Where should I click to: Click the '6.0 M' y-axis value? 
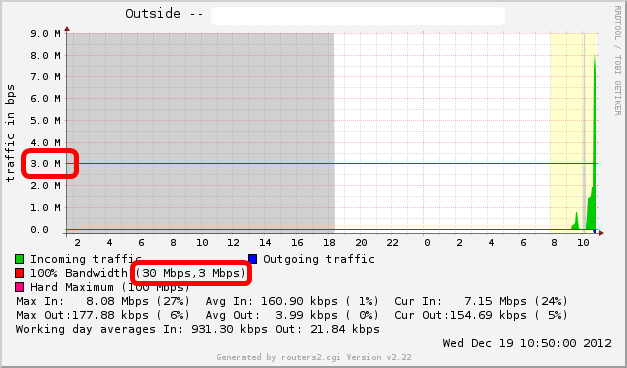tap(45, 98)
